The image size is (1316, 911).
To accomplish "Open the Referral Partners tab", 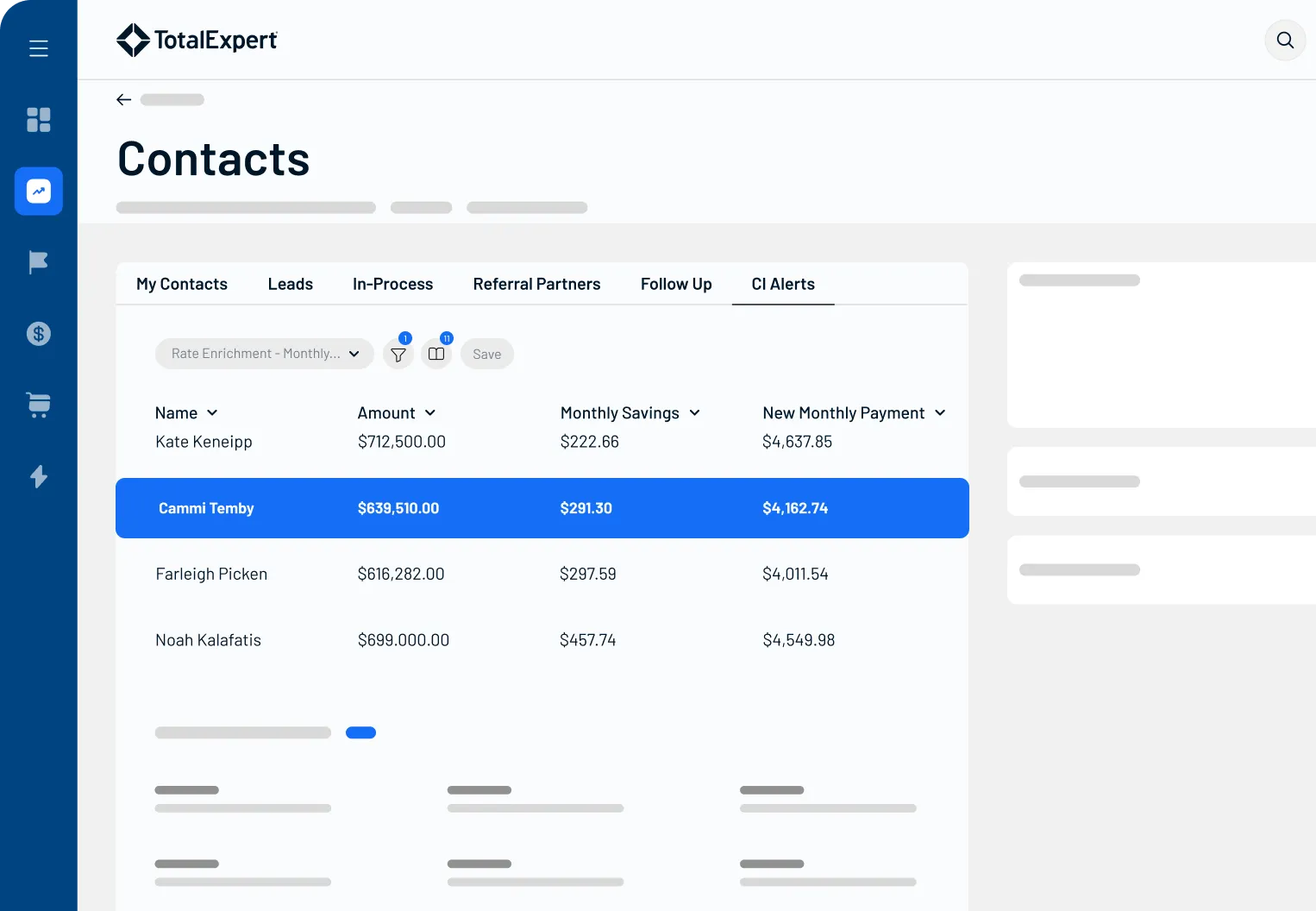I will tap(536, 284).
